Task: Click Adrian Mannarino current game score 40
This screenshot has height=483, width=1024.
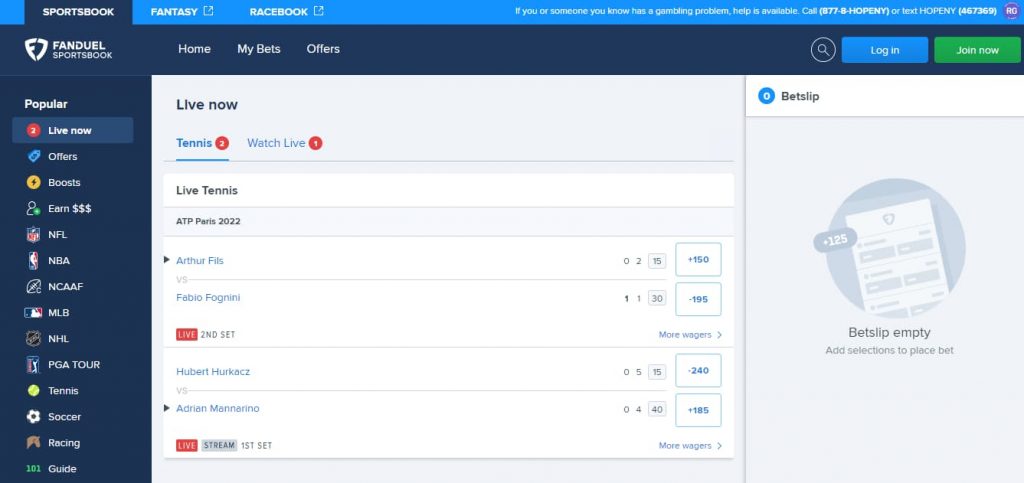Action: click(x=657, y=410)
